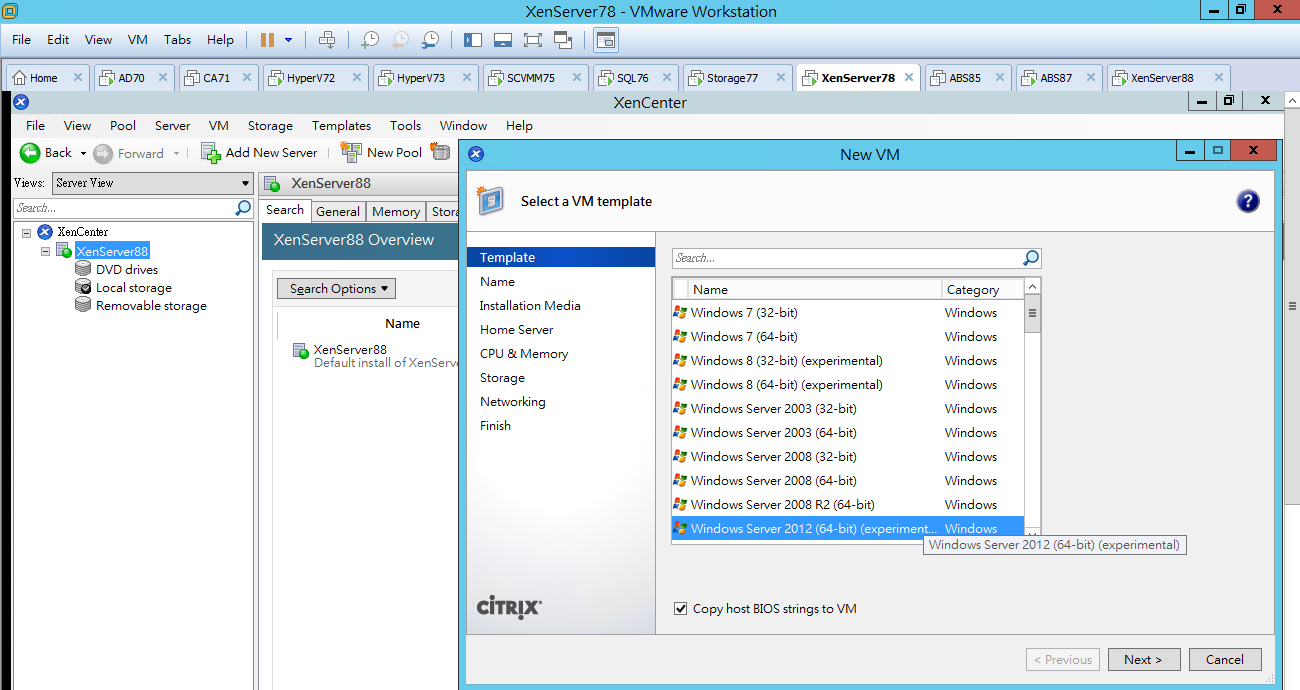Viewport: 1300px width, 690px height.
Task: Select Local storage in the server tree
Action: [x=134, y=288]
